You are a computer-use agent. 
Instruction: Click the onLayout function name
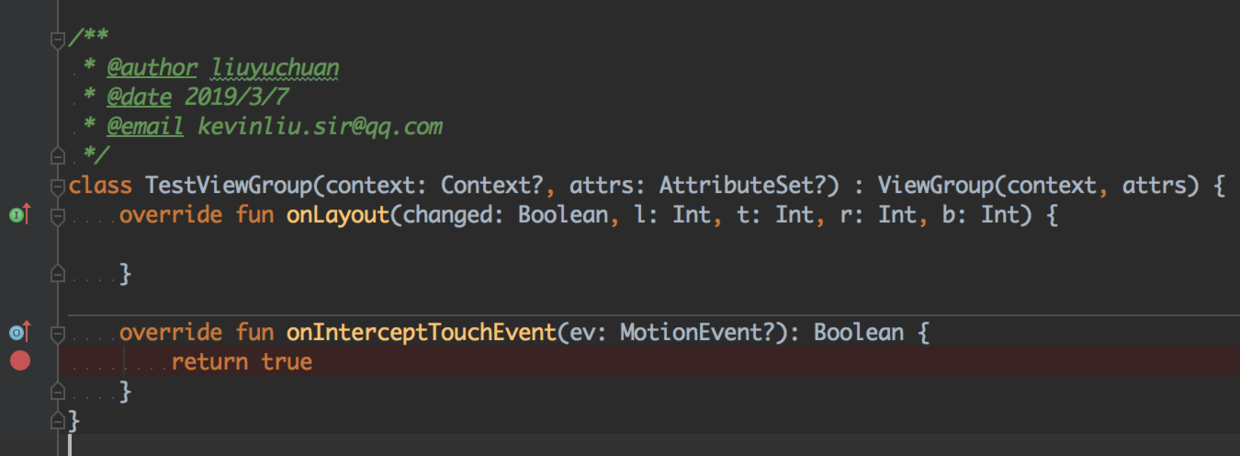point(337,215)
